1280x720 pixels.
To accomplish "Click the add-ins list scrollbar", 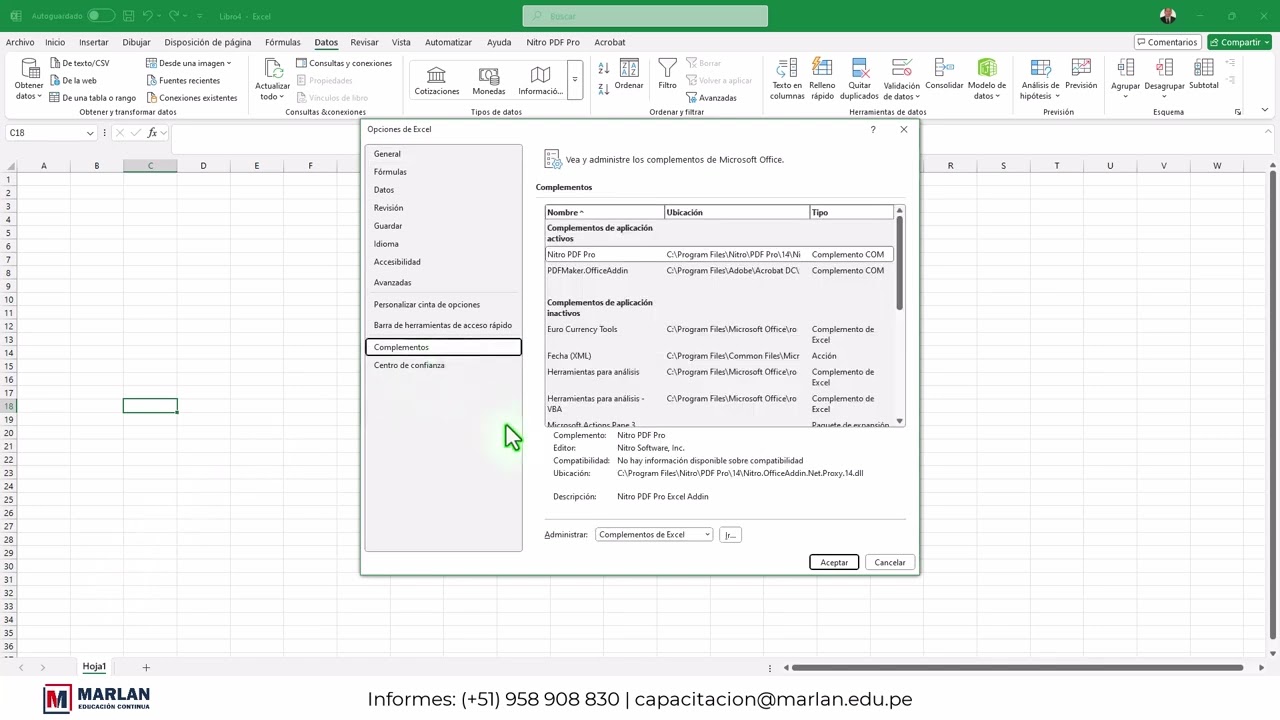I will (900, 263).
